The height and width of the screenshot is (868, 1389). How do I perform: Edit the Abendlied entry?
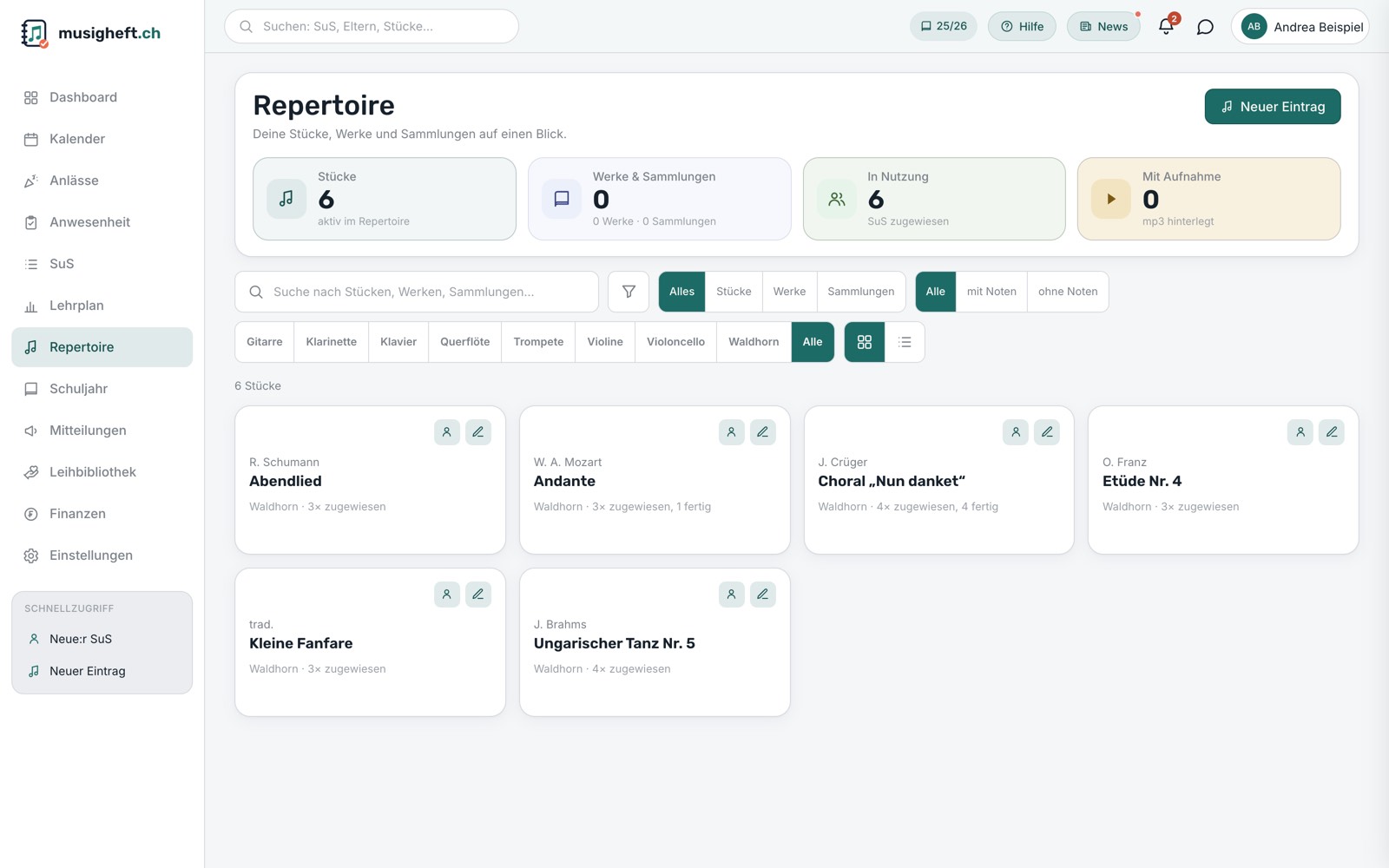(478, 431)
